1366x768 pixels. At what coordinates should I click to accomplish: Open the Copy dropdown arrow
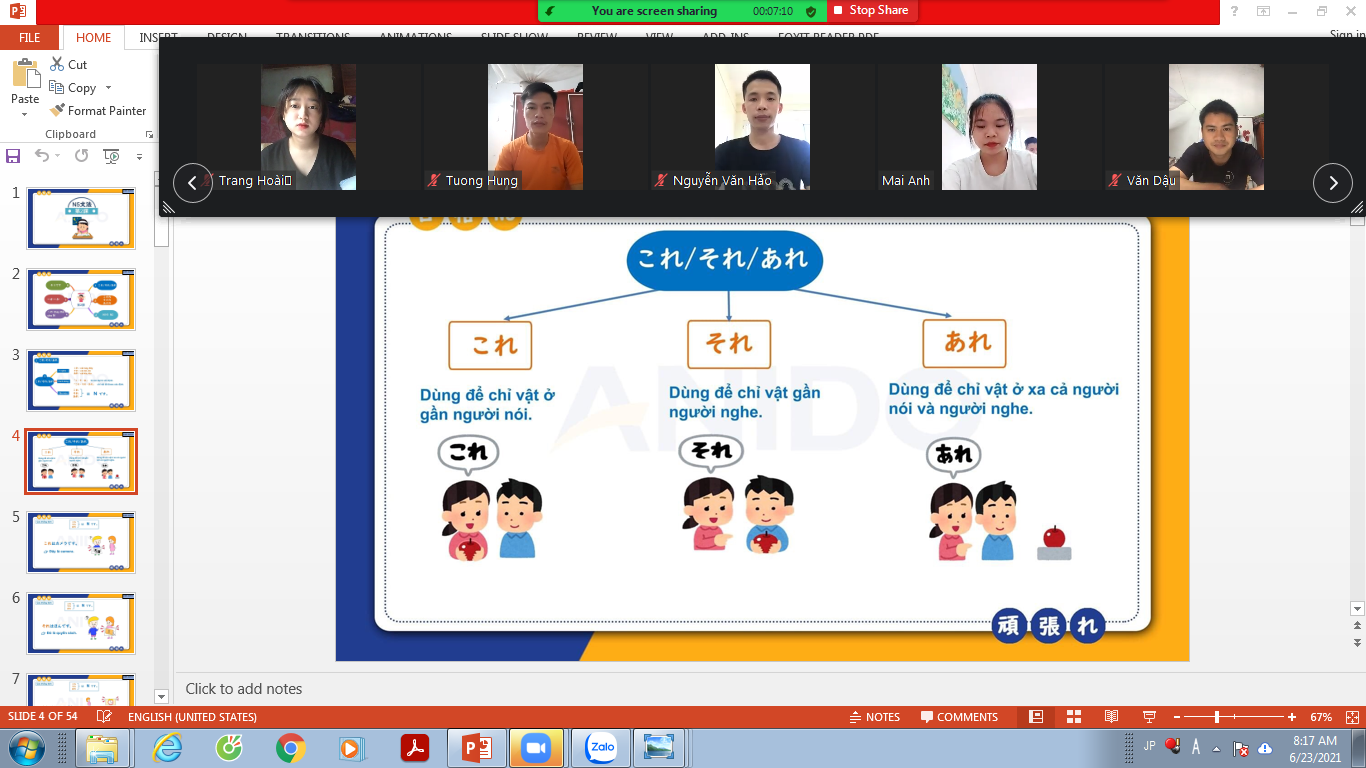click(108, 88)
